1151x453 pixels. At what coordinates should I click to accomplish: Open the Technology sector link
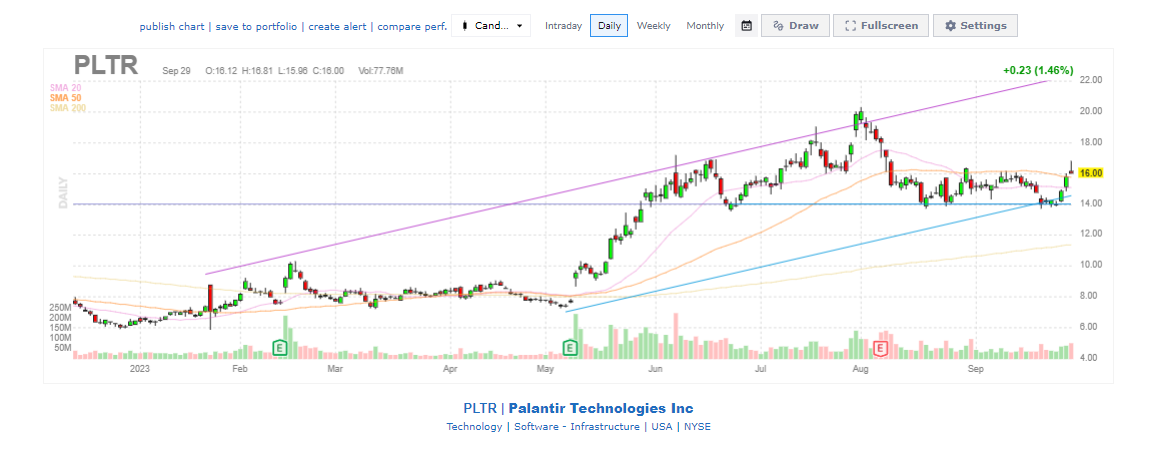point(473,427)
